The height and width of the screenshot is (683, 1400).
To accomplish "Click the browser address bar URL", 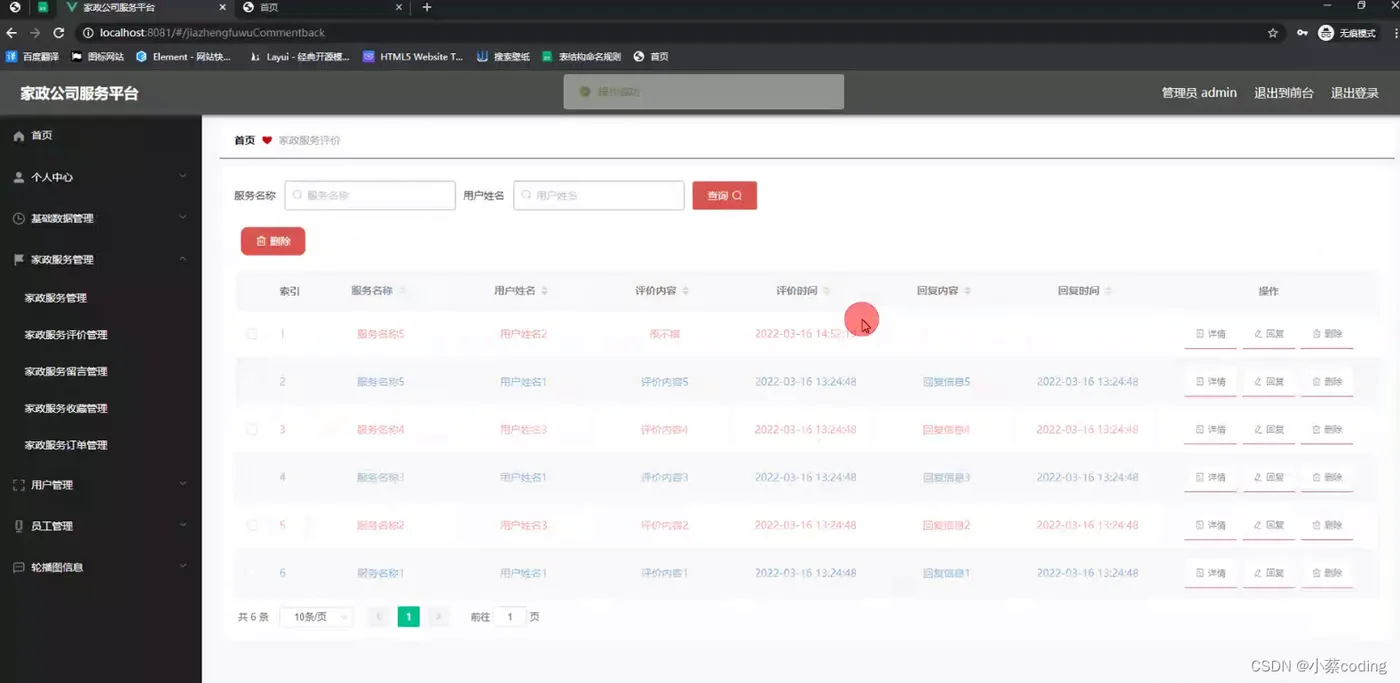I will [212, 33].
